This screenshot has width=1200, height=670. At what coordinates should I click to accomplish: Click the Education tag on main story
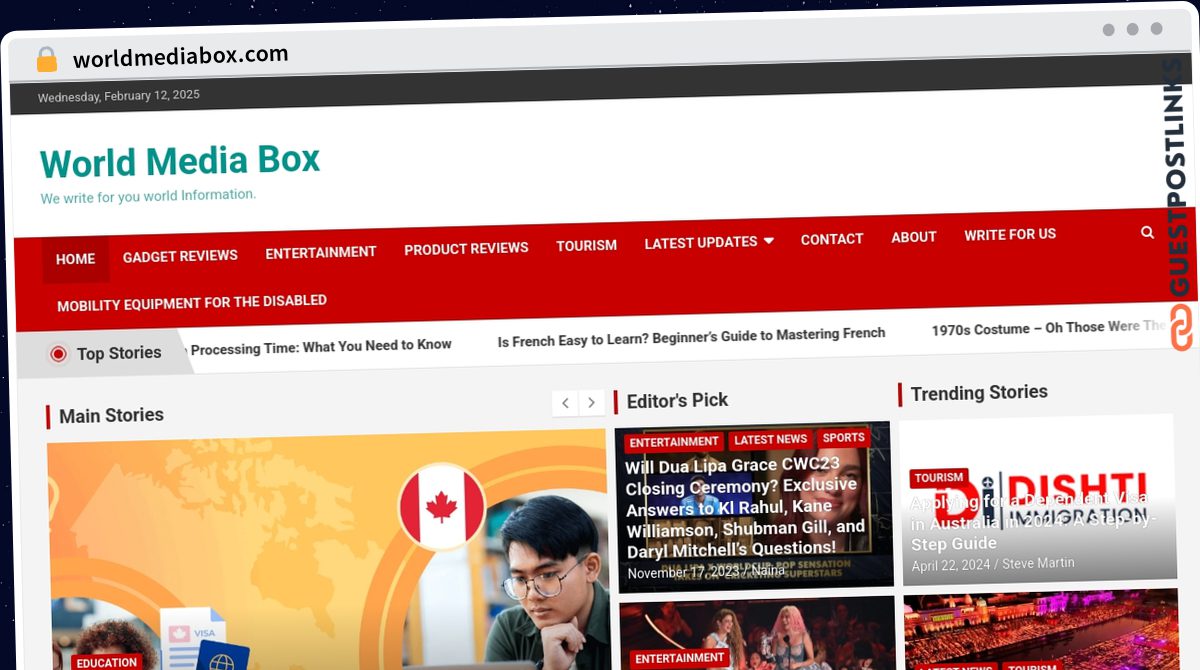(106, 662)
